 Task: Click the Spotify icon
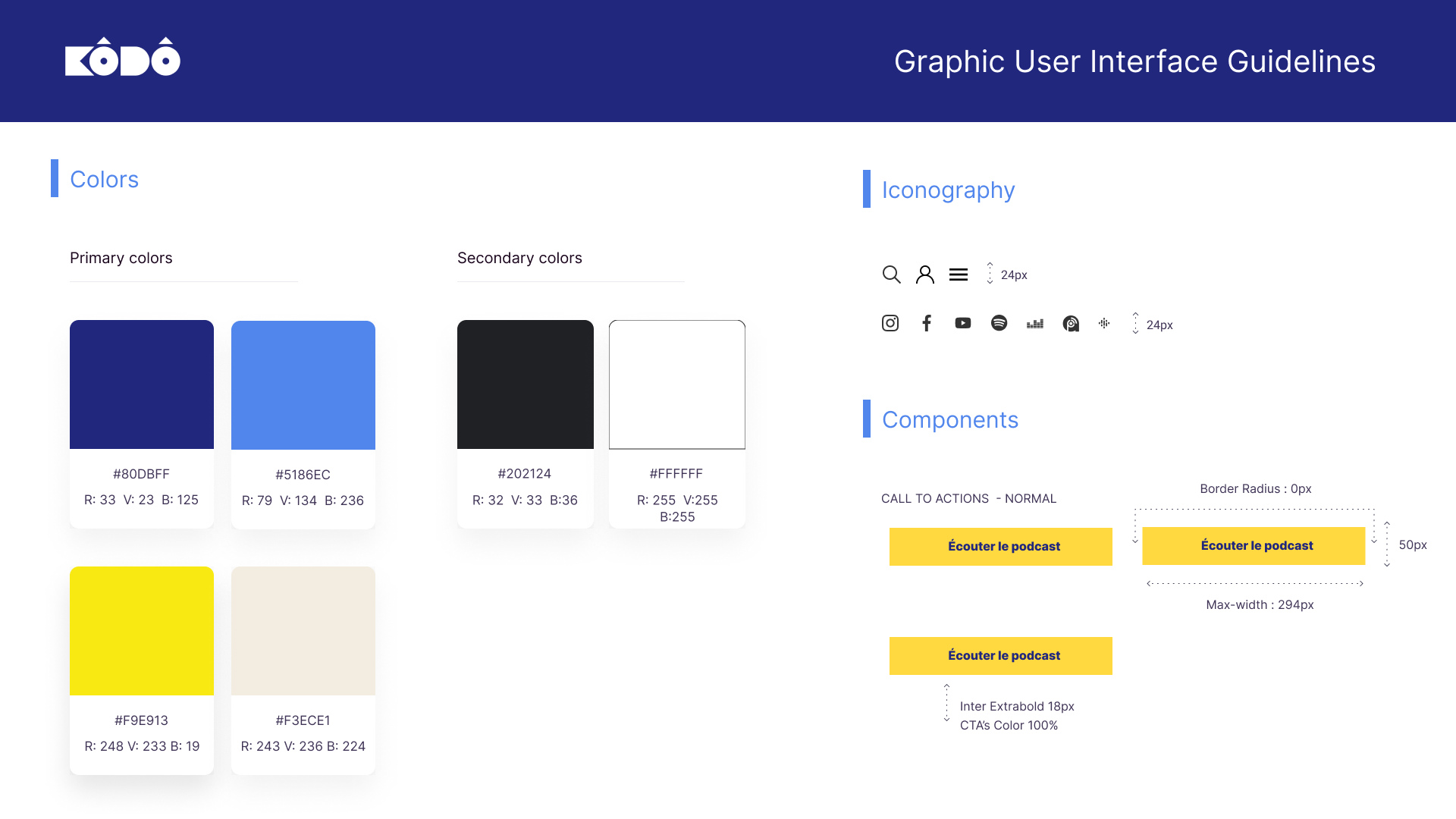[x=999, y=323]
